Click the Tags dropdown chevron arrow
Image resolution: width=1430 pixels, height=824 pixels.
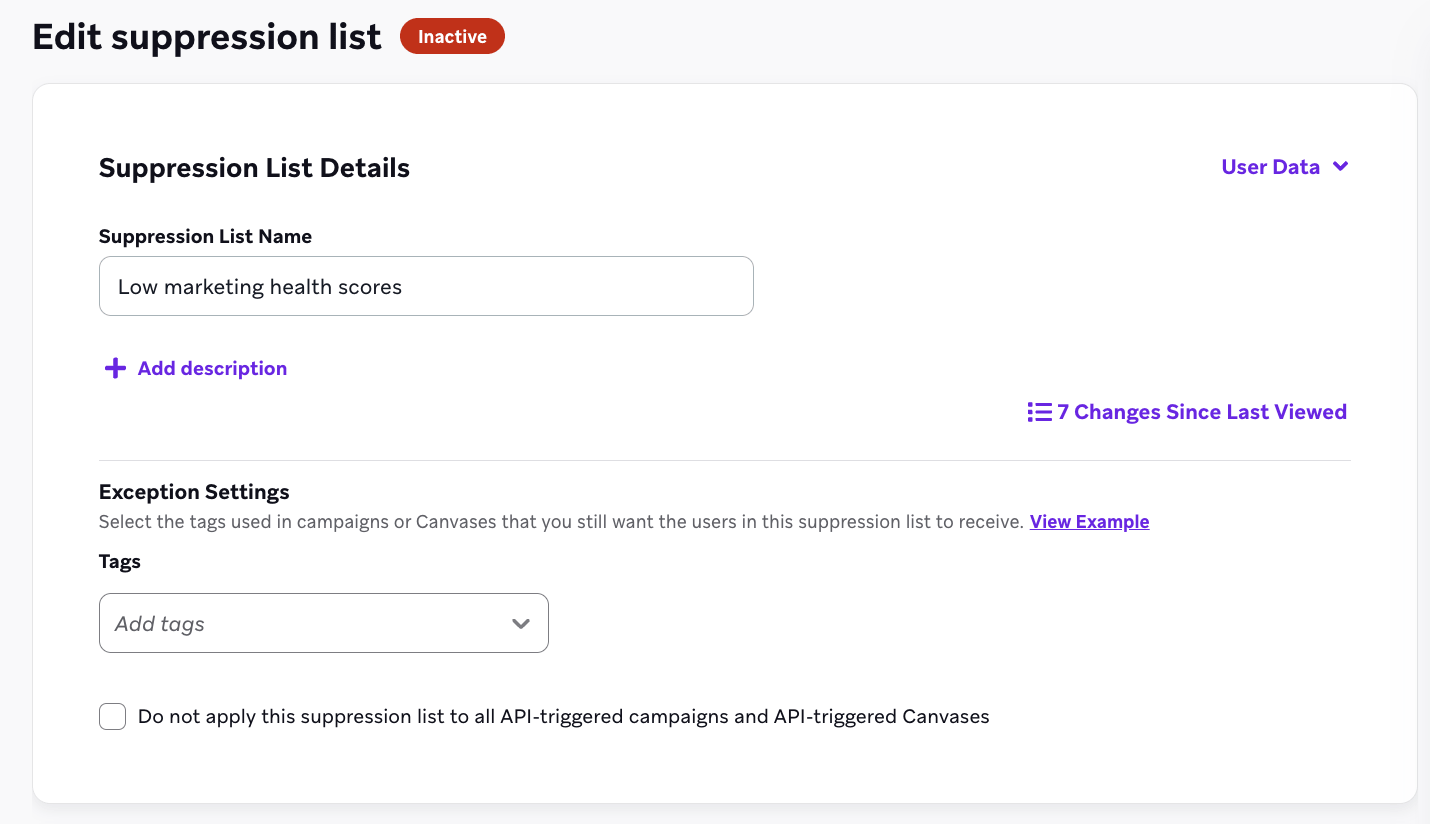(521, 622)
